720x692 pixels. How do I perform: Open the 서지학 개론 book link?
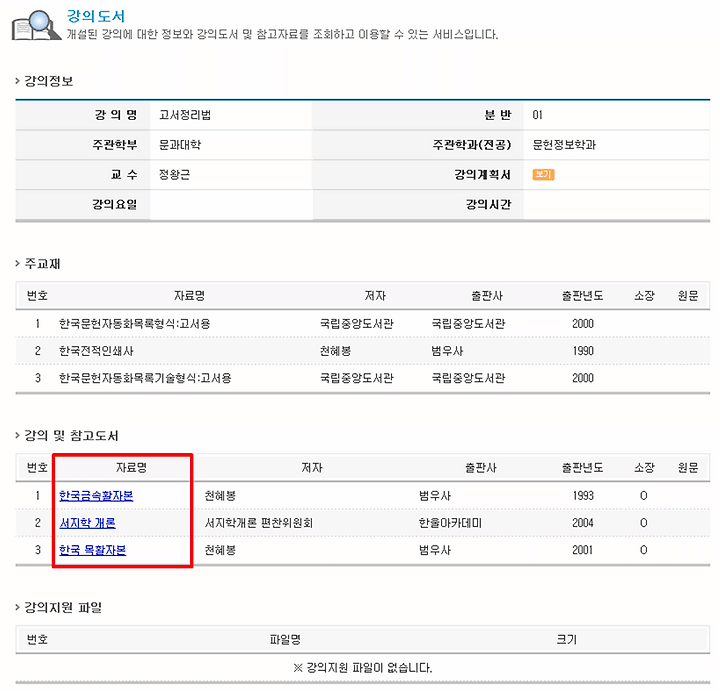(x=87, y=523)
